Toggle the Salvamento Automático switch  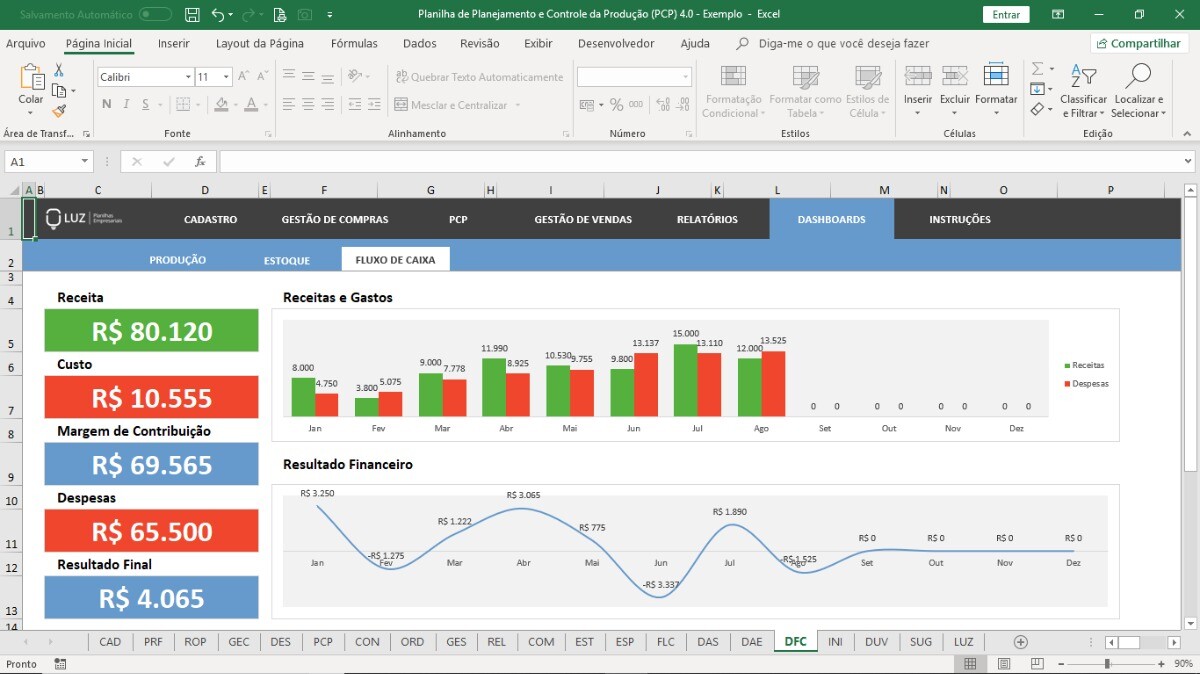click(155, 15)
